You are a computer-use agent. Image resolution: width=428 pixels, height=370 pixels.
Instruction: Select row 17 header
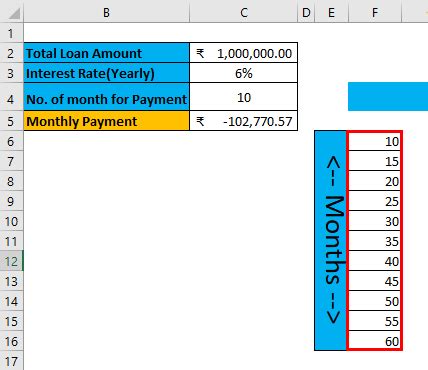coord(11,361)
